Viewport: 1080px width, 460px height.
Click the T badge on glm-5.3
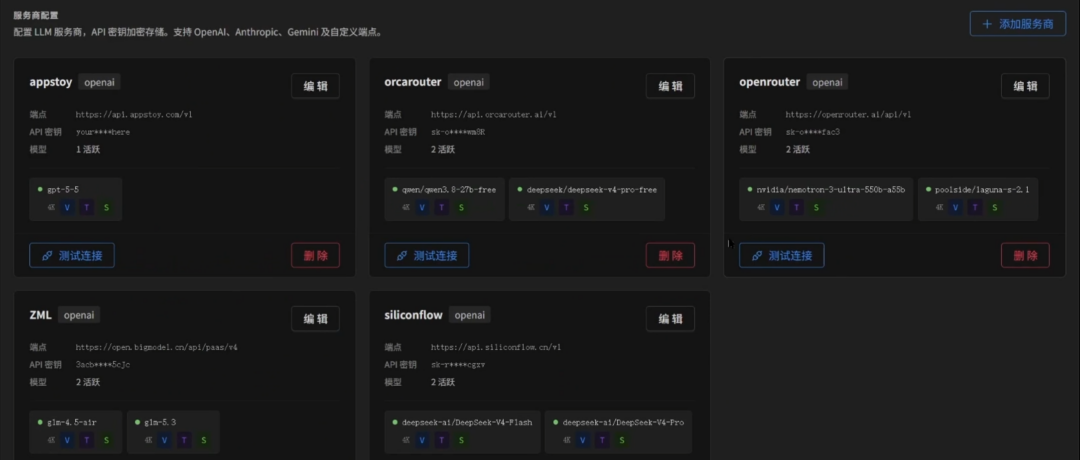[x=184, y=440]
